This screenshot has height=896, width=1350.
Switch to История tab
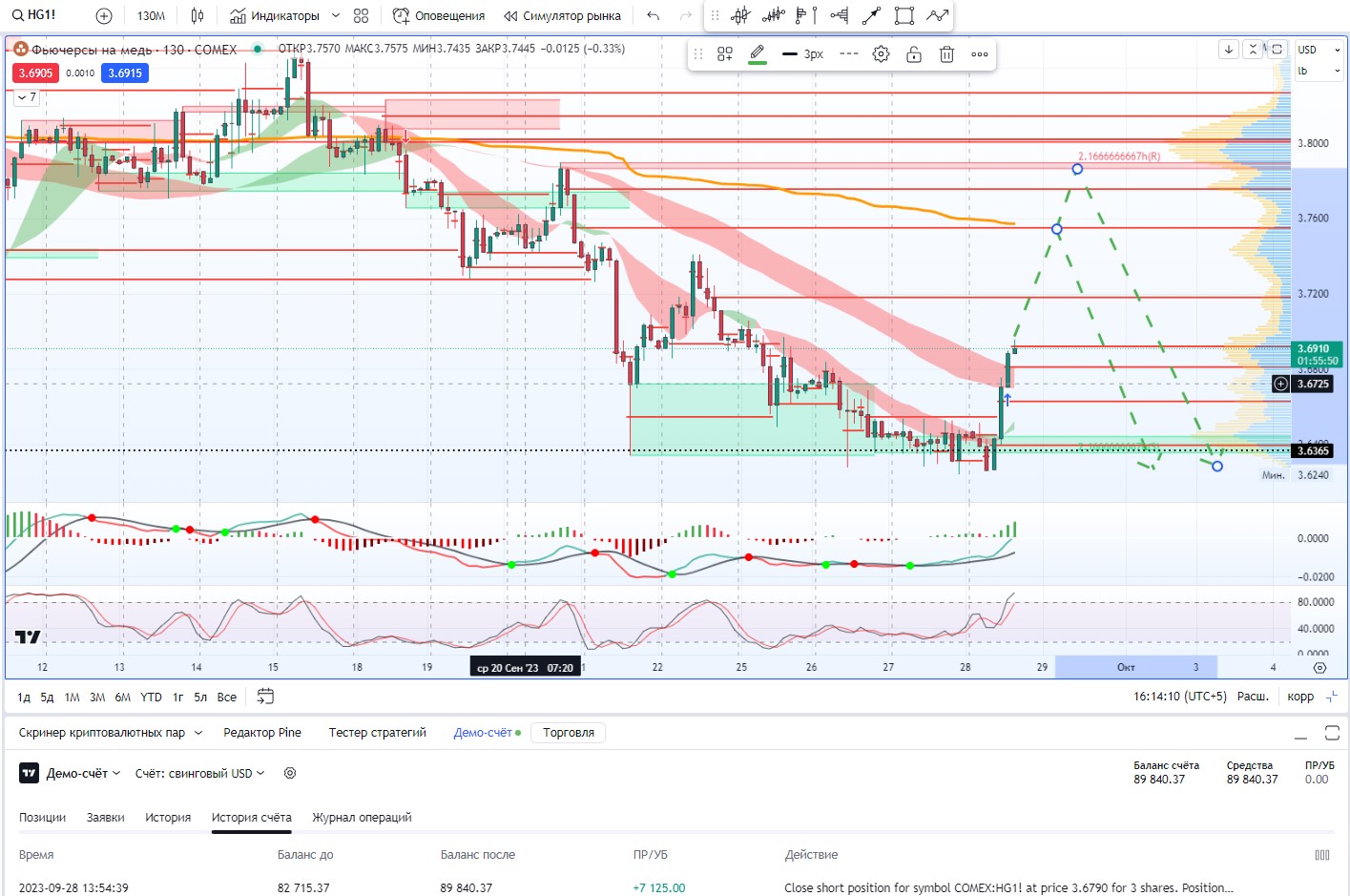[168, 818]
